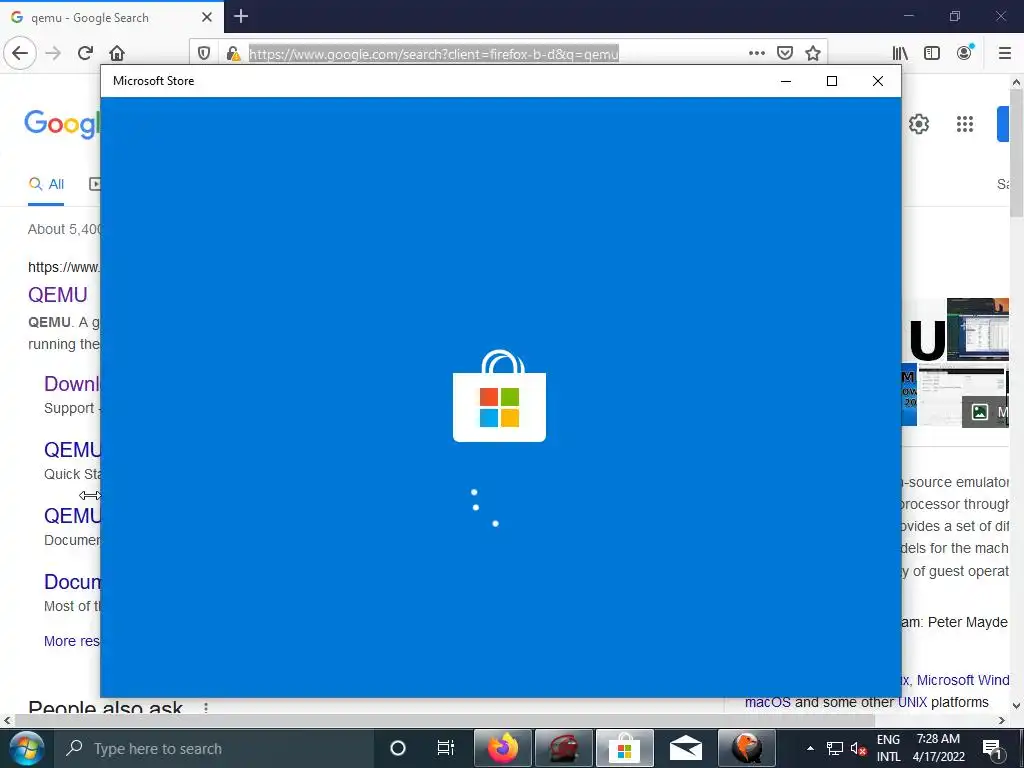
Task: Open a new Firefox tab
Action: [x=241, y=16]
